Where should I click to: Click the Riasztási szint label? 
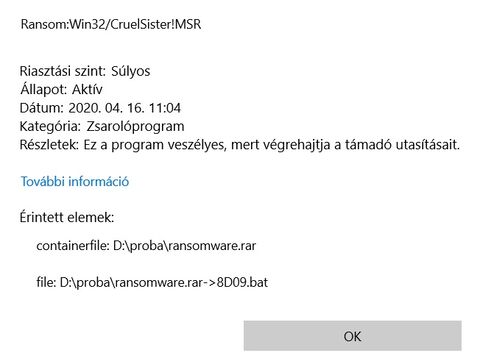63,71
